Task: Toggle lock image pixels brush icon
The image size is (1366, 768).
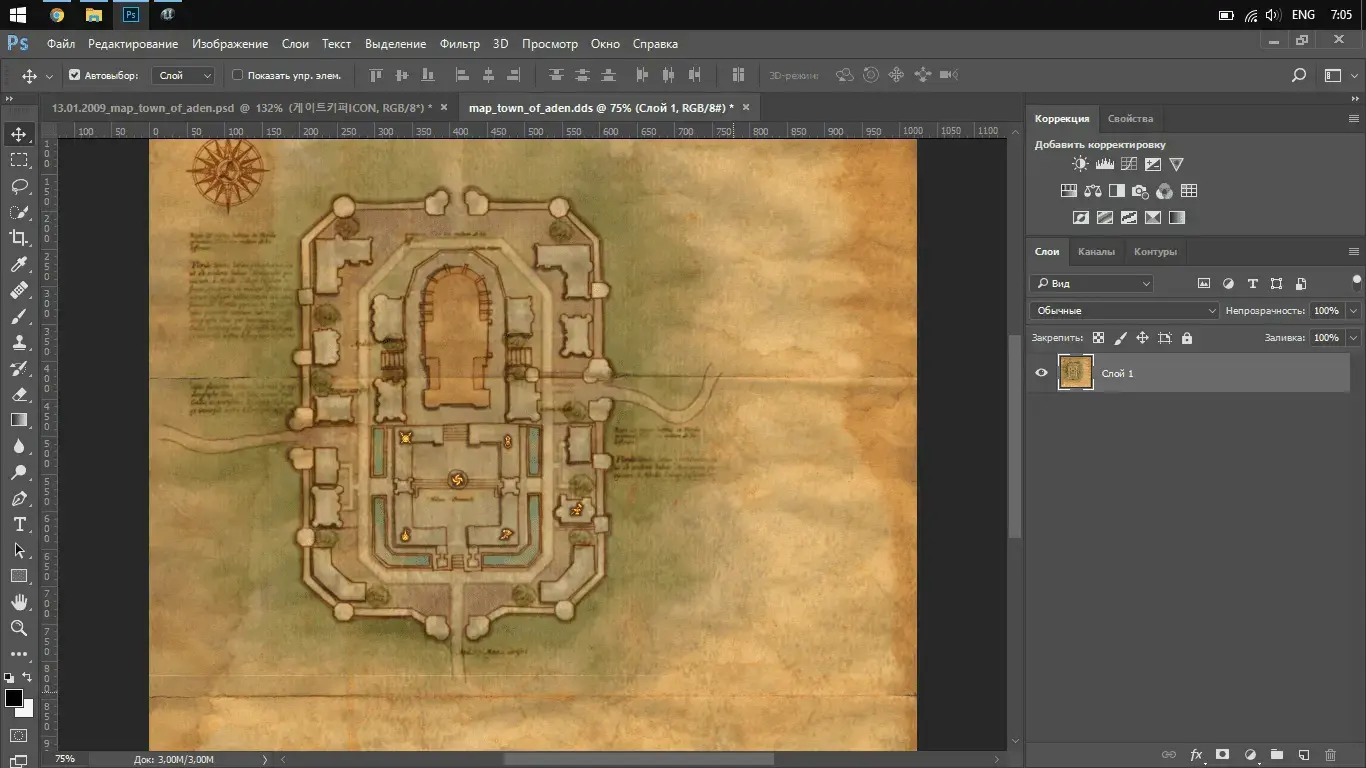Action: pyautogui.click(x=1120, y=338)
